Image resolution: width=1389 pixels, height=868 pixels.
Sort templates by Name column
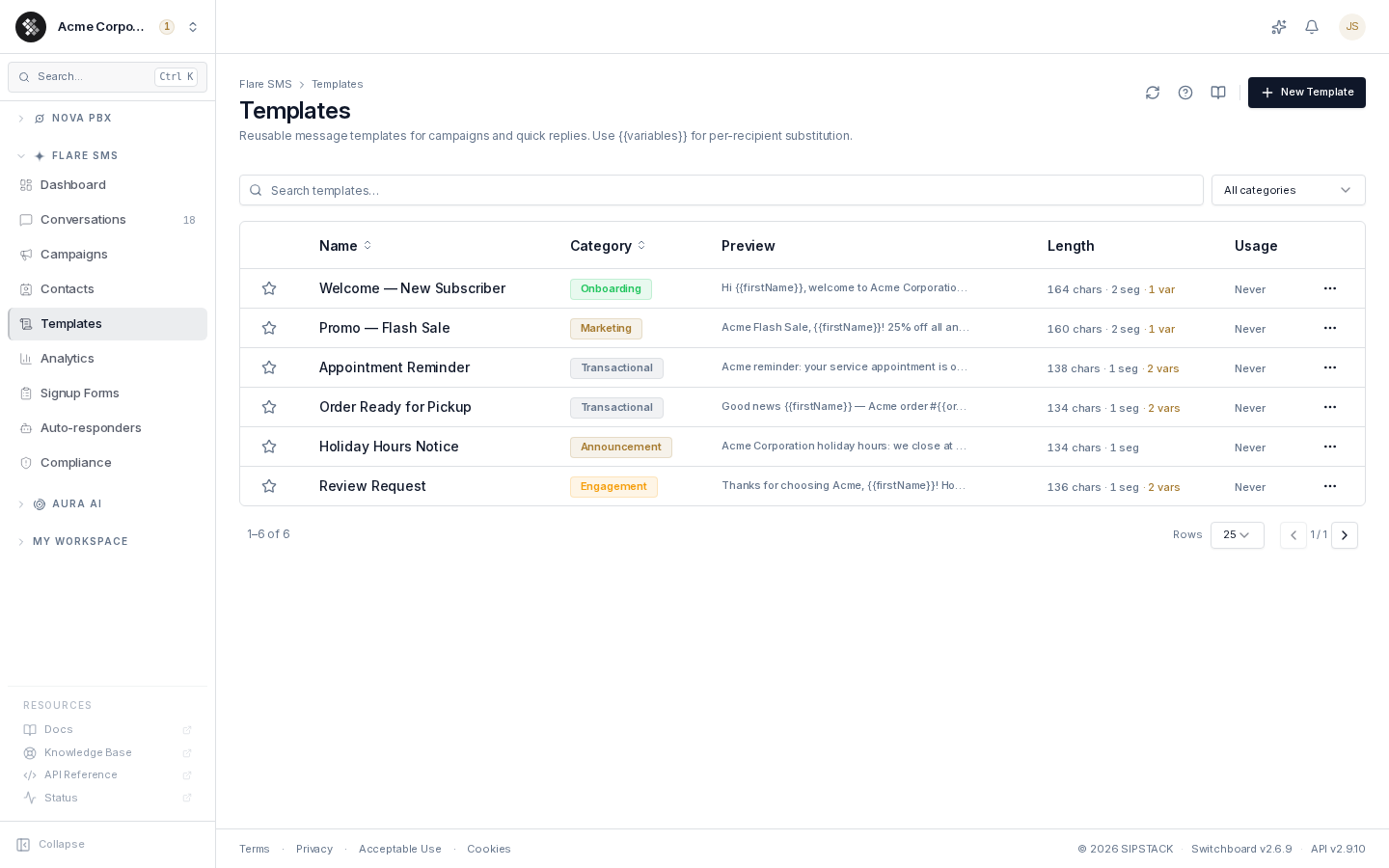coord(345,246)
